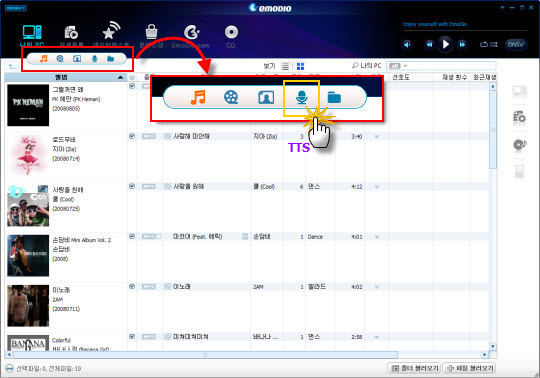540x378 pixels.
Task: Toggle the DNSe sound effect
Action: pos(516,45)
